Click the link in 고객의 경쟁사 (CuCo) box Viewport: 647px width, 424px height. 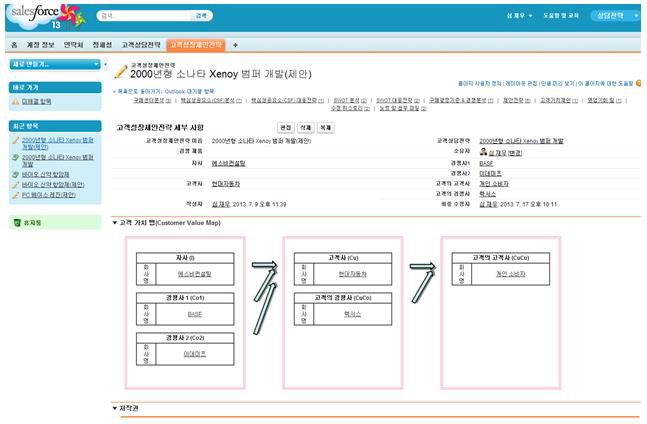(x=352, y=314)
